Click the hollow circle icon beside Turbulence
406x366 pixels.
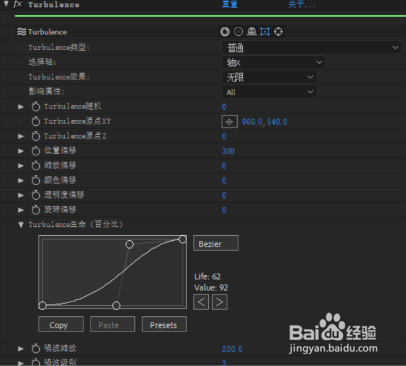[238, 32]
